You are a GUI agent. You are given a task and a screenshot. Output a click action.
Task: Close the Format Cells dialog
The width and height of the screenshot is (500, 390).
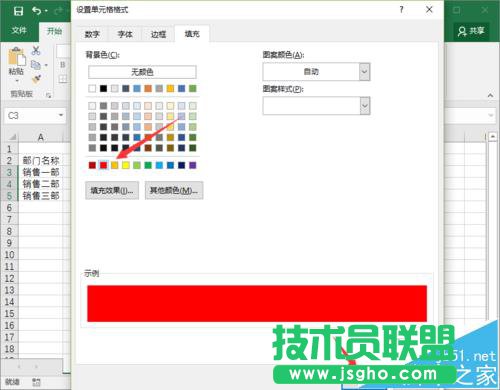(429, 10)
